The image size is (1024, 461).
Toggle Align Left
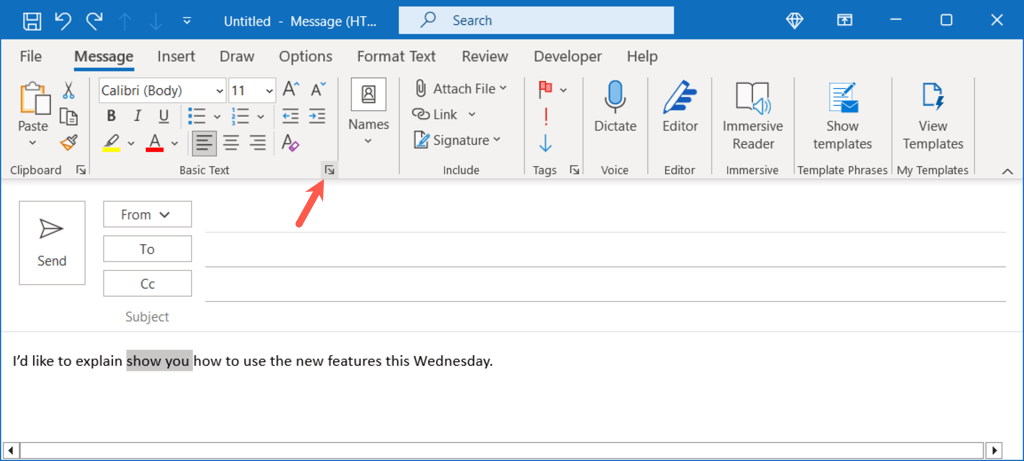(204, 142)
